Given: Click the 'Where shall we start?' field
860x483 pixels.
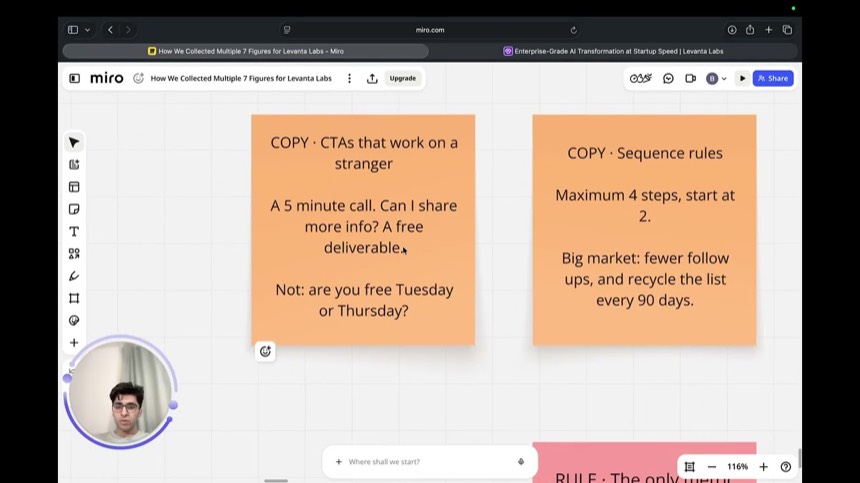Looking at the screenshot, I should (x=429, y=462).
